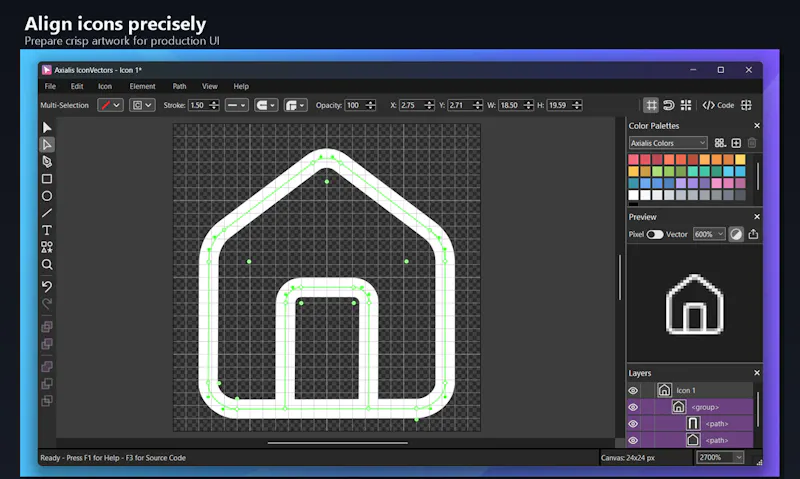The height and width of the screenshot is (479, 800).
Task: Open the Code view button
Action: 718,105
